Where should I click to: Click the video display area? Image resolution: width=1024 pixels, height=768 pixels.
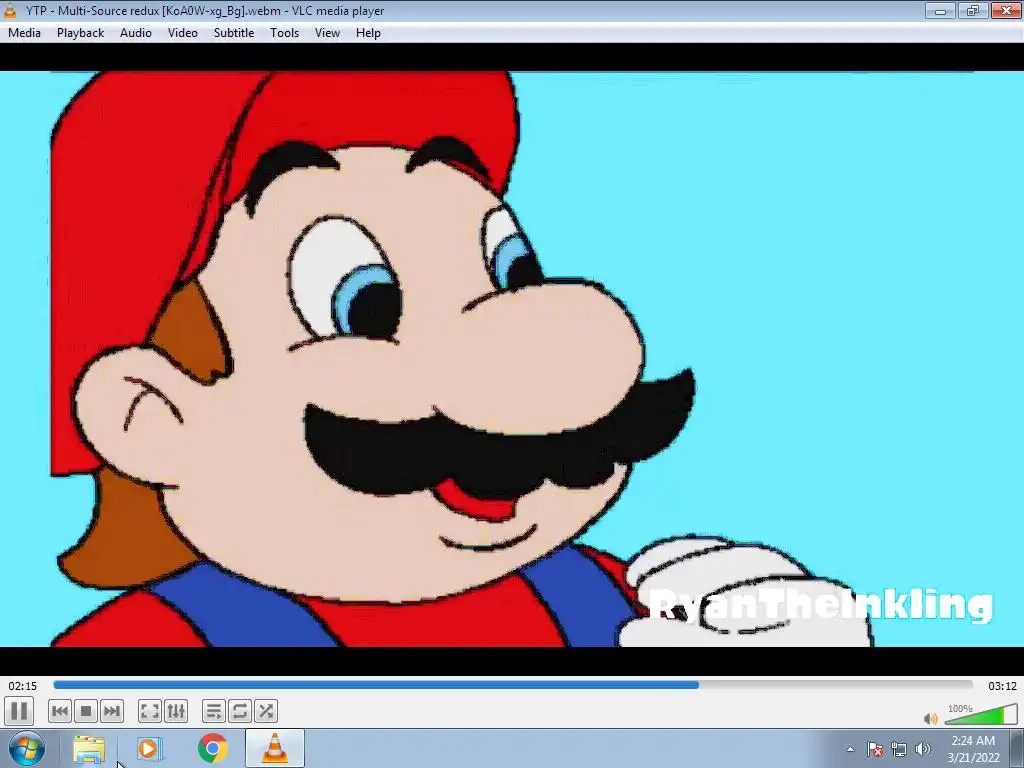pyautogui.click(x=512, y=359)
